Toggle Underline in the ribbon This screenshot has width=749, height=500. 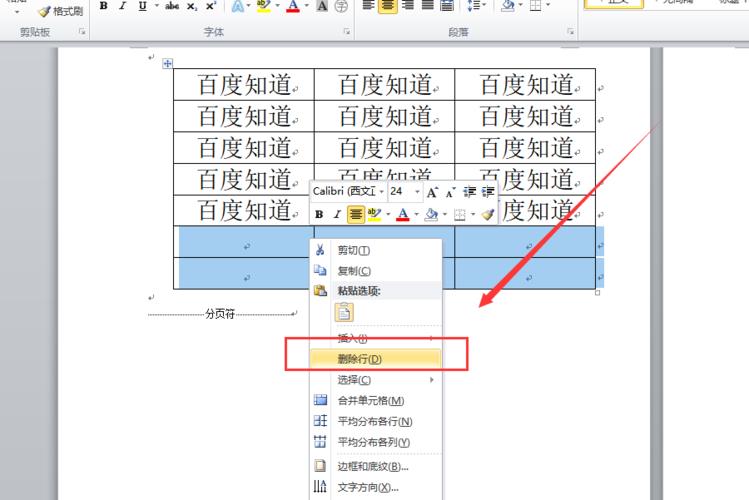[142, 6]
